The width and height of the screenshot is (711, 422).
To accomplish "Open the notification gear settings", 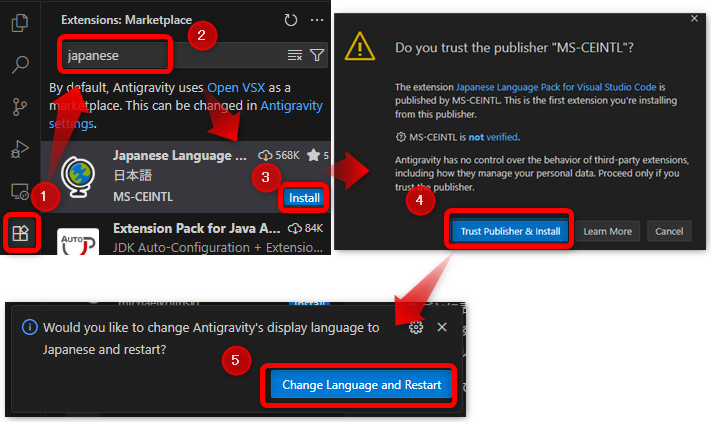I will [416, 327].
